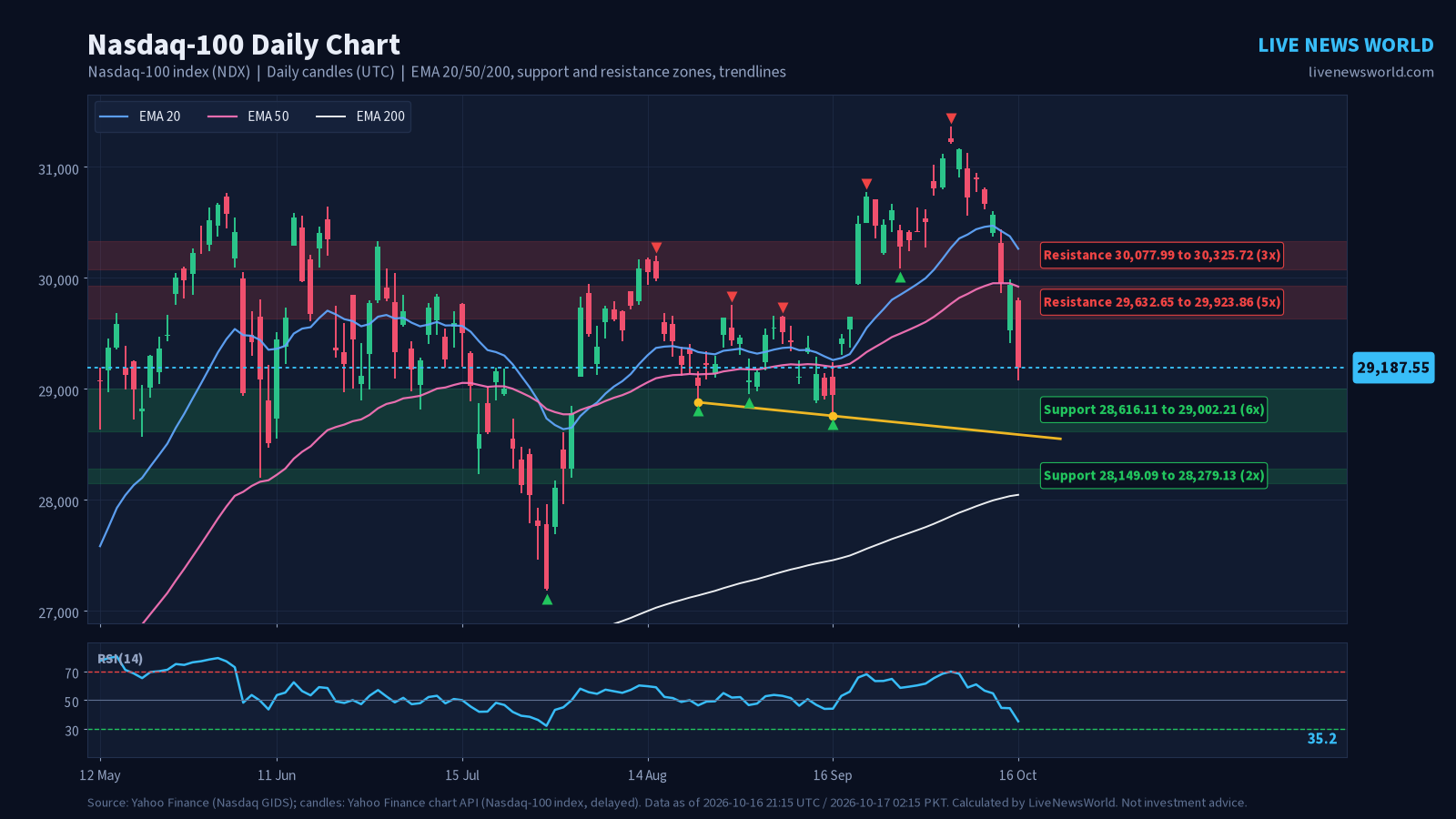
Task: Click the chart subtitle describing EMA 20/50/200
Action: tap(437, 72)
